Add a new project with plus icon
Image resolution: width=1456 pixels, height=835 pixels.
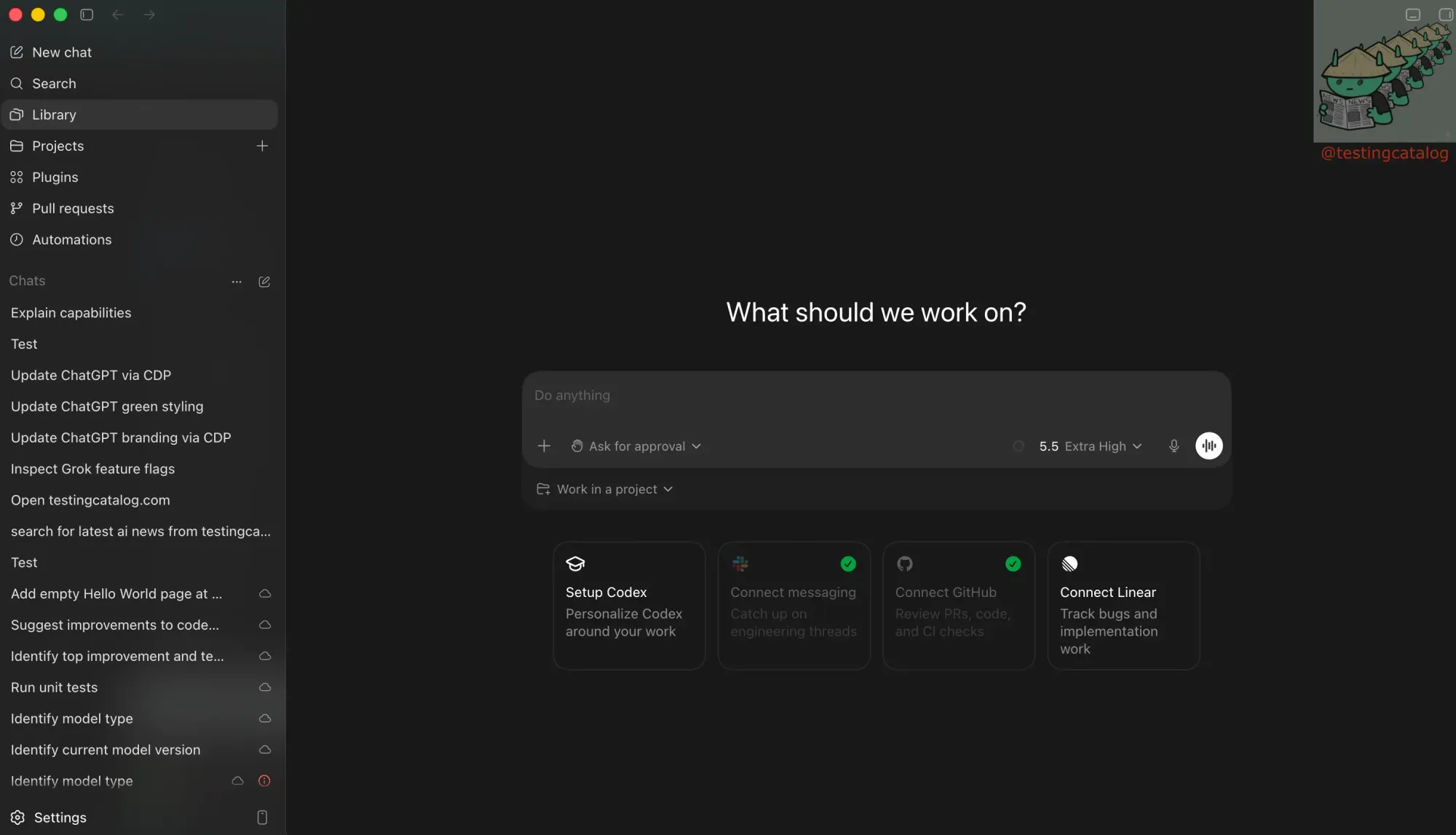point(262,146)
